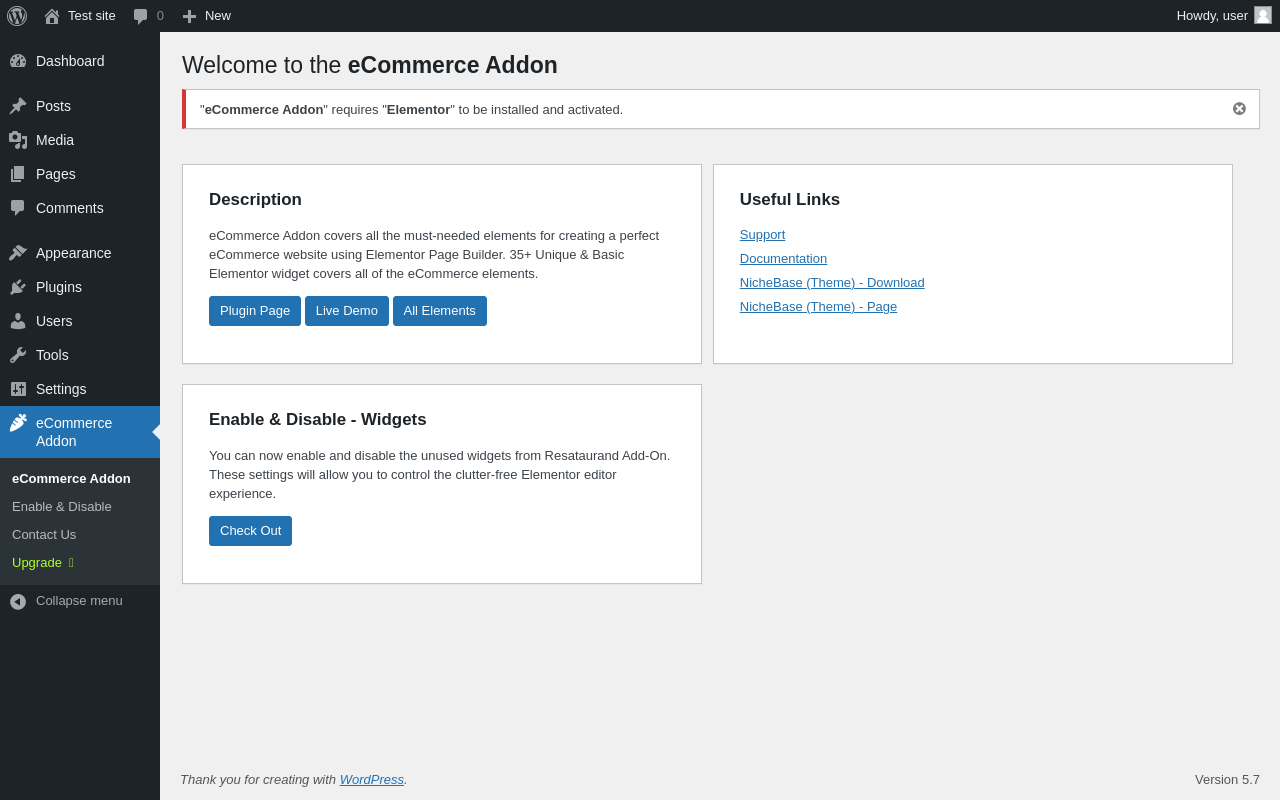Open the Comments menu item
Image resolution: width=1280 pixels, height=800 pixels.
pyautogui.click(x=80, y=208)
